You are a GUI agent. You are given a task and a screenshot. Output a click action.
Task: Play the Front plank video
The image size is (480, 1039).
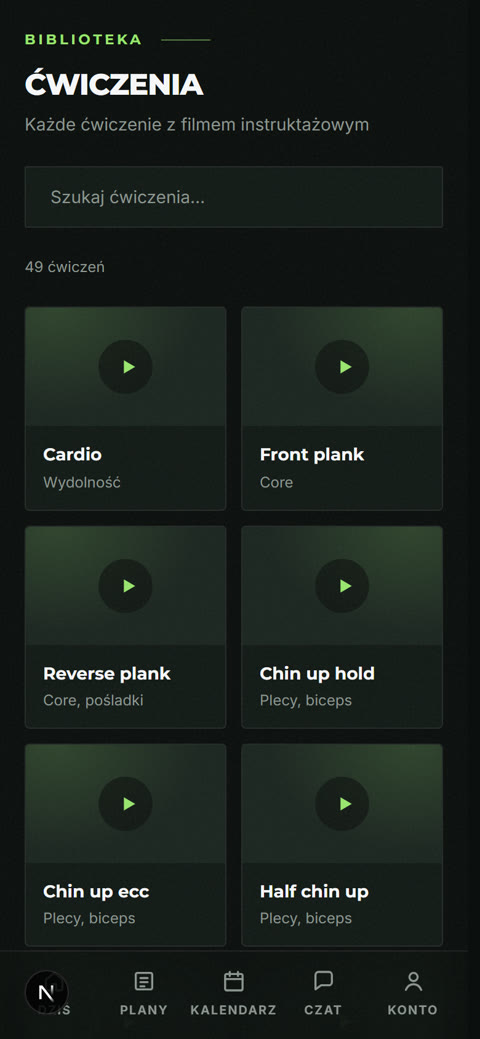click(x=342, y=366)
